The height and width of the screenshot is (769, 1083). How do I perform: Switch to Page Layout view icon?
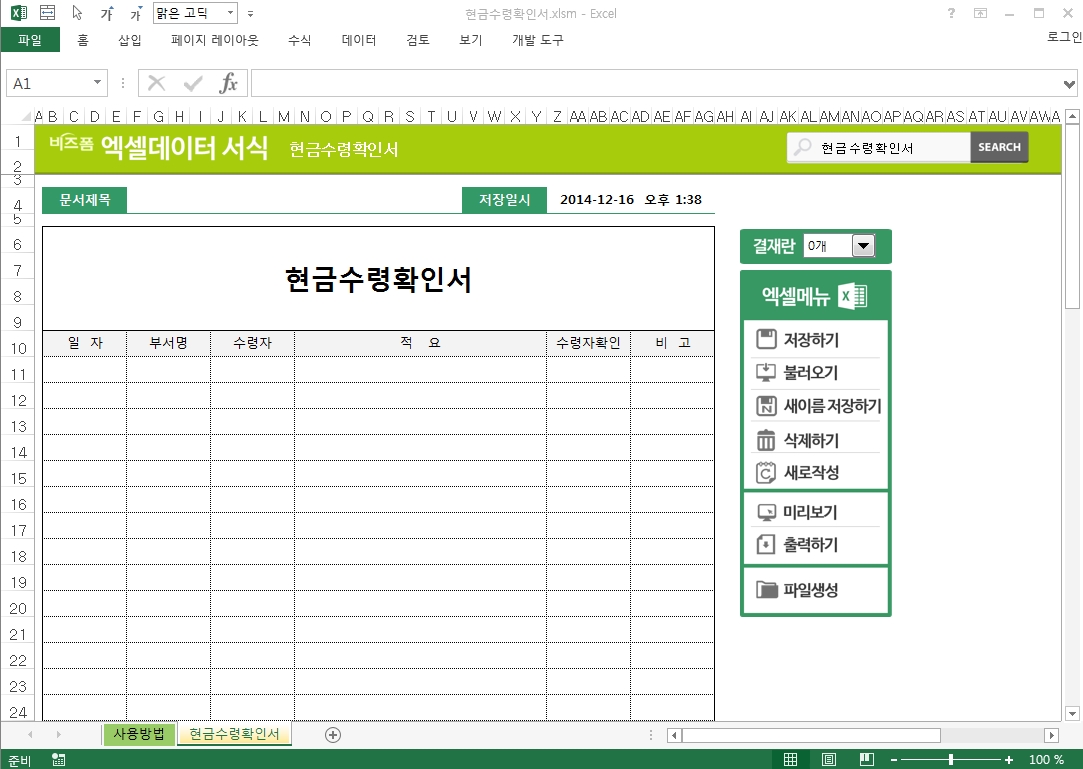(829, 760)
